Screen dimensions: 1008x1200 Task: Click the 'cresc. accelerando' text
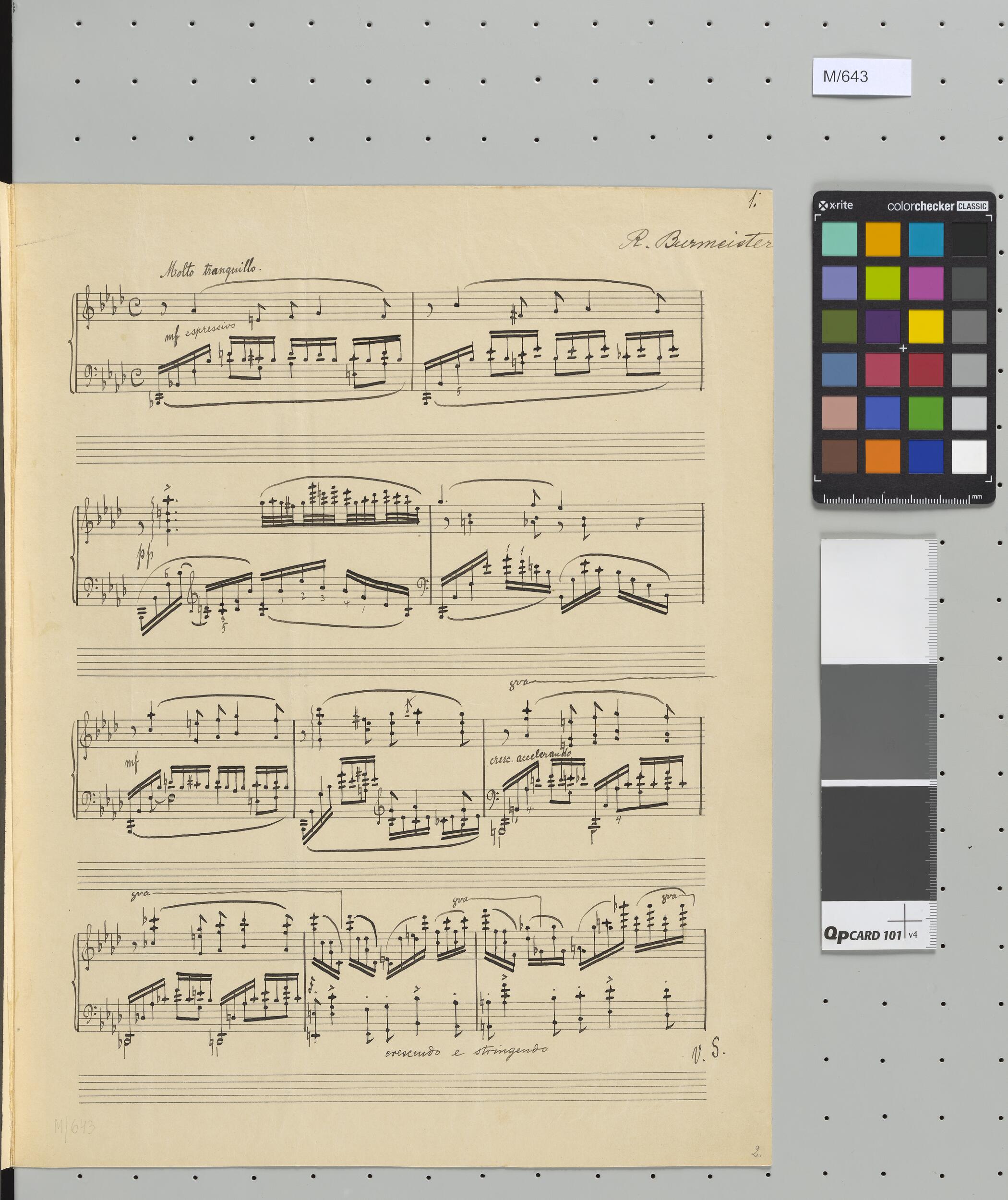click(530, 758)
